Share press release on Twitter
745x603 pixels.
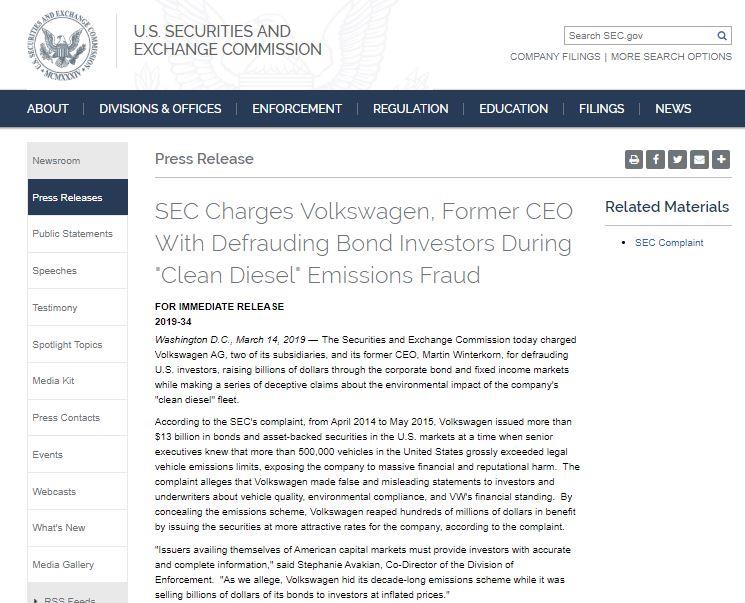678,160
